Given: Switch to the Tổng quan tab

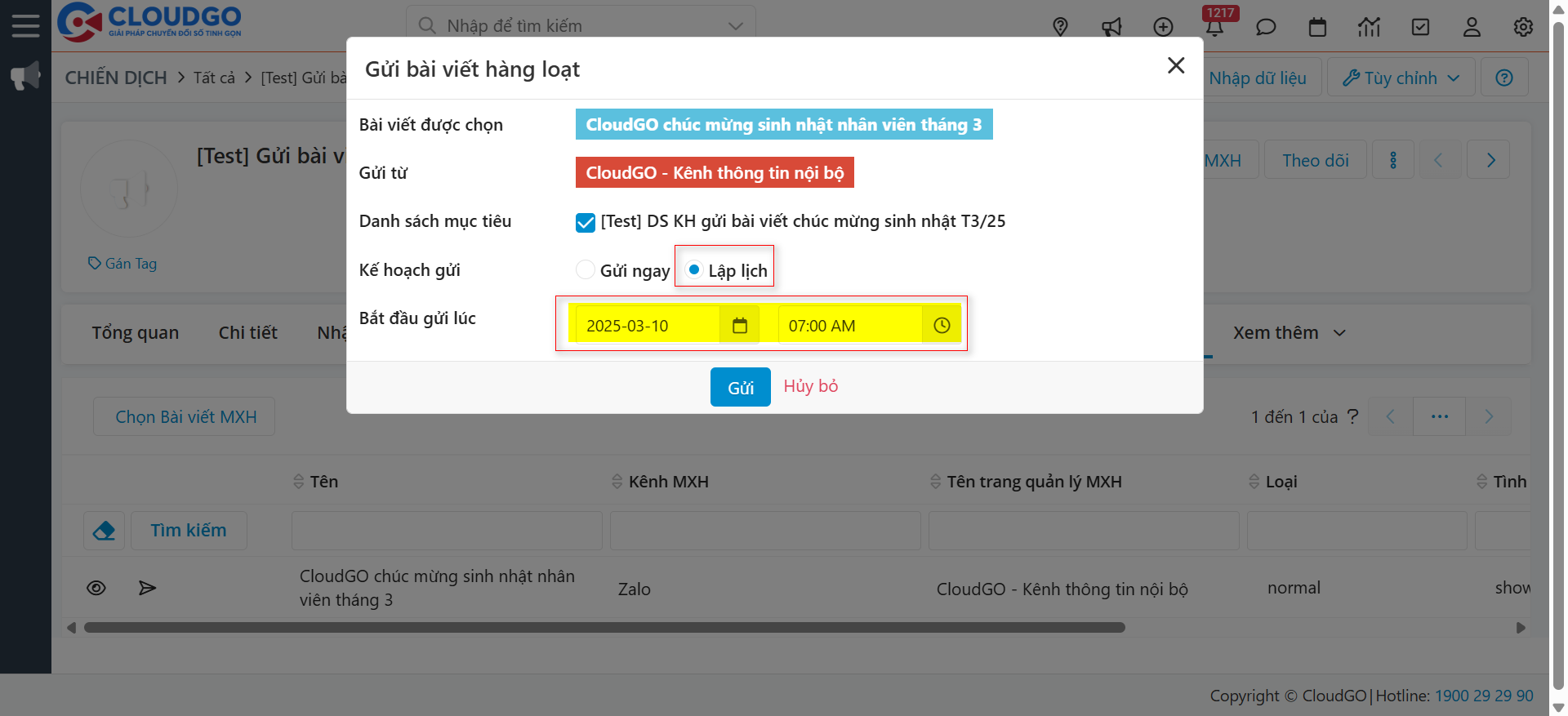Looking at the screenshot, I should 135,333.
